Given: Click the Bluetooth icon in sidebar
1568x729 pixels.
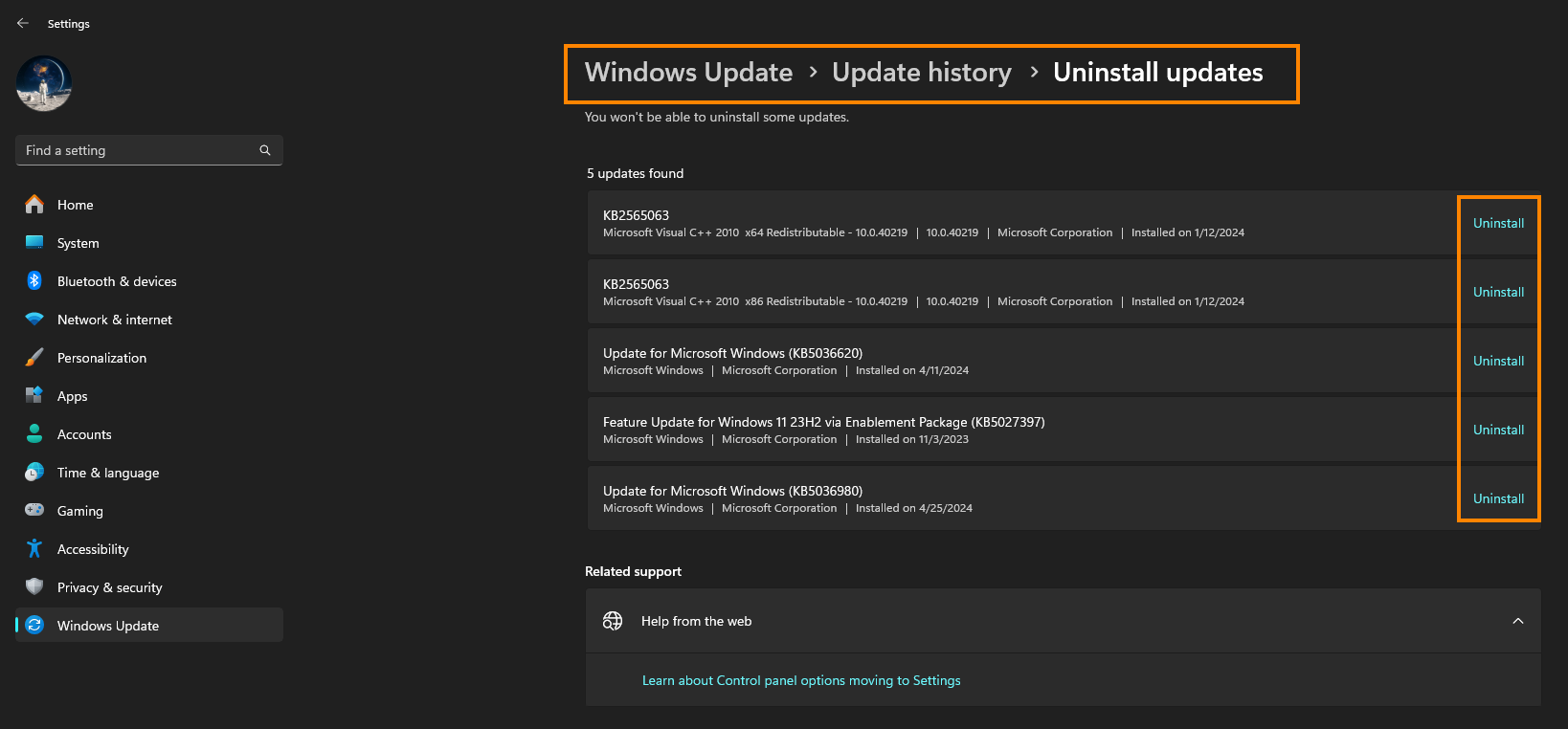Looking at the screenshot, I should click(34, 281).
